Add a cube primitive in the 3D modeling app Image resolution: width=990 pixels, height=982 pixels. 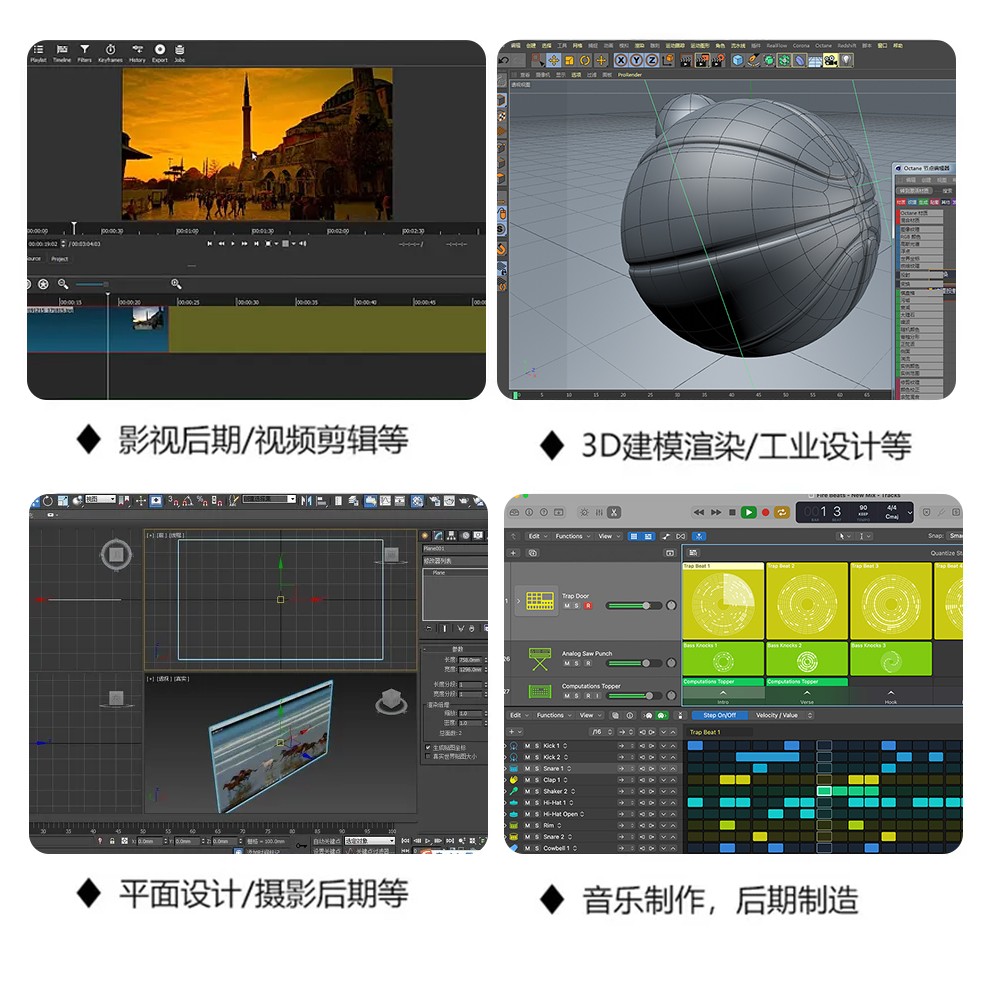click(x=737, y=60)
